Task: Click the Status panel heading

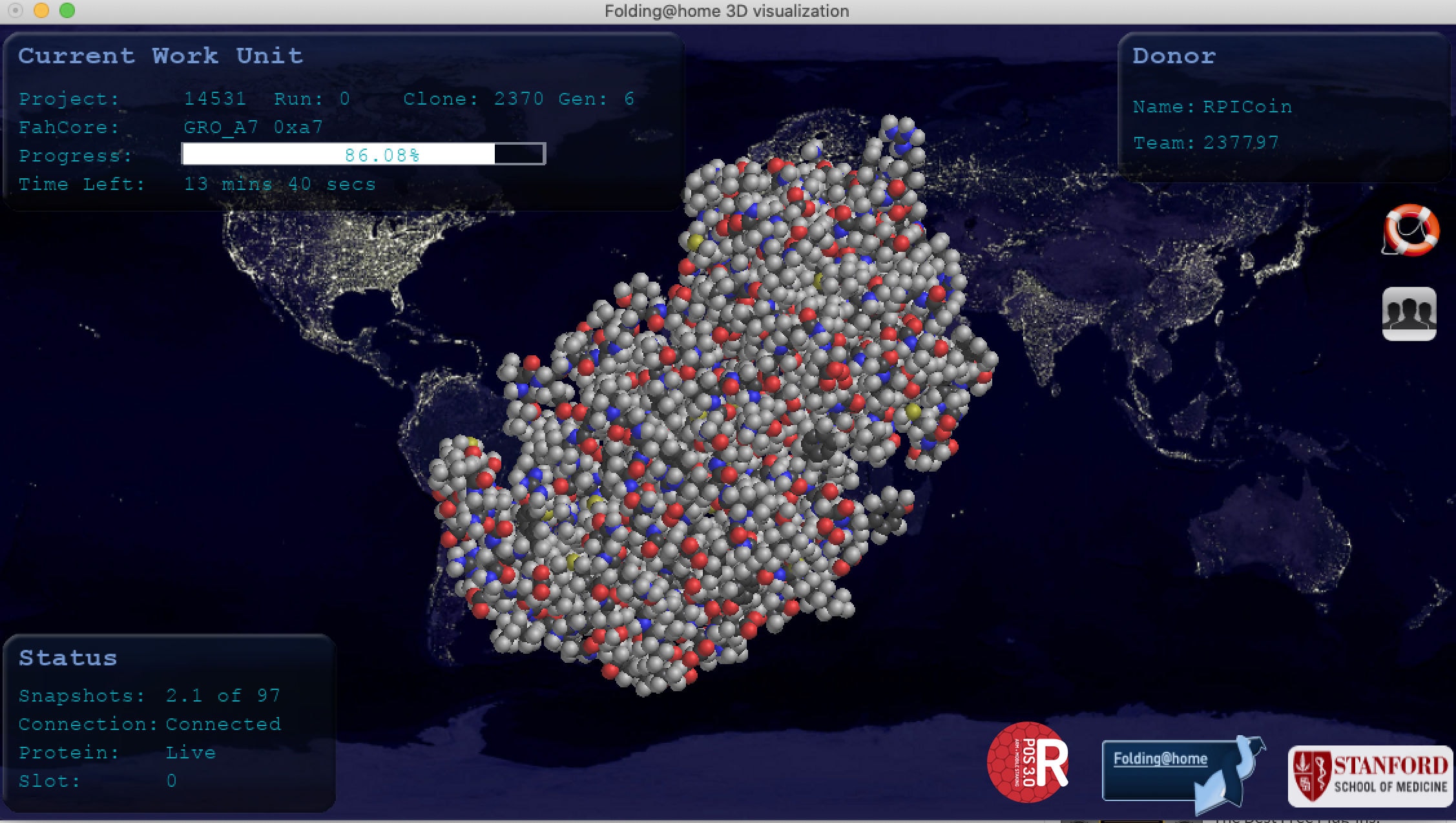Action: (x=68, y=658)
